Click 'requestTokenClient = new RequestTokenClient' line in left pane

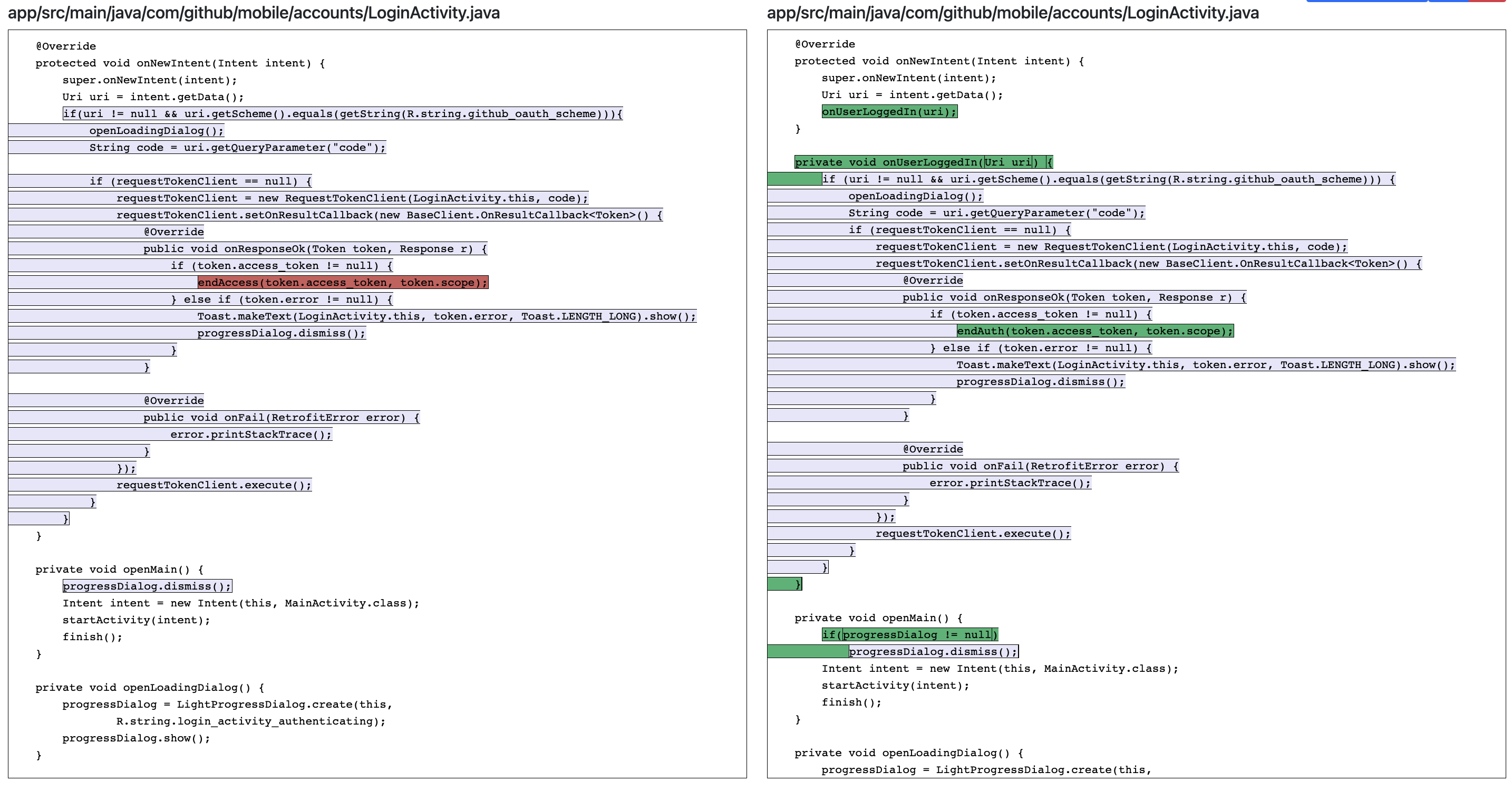pos(352,198)
